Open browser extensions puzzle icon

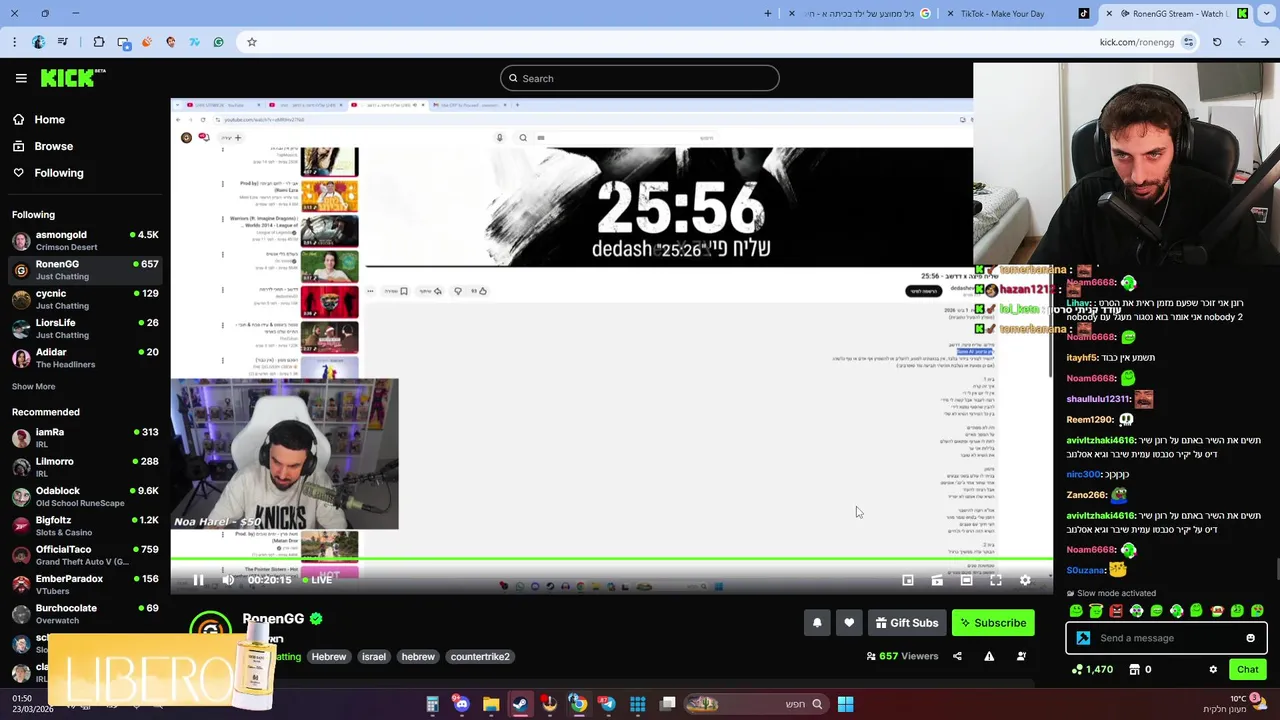(x=99, y=42)
